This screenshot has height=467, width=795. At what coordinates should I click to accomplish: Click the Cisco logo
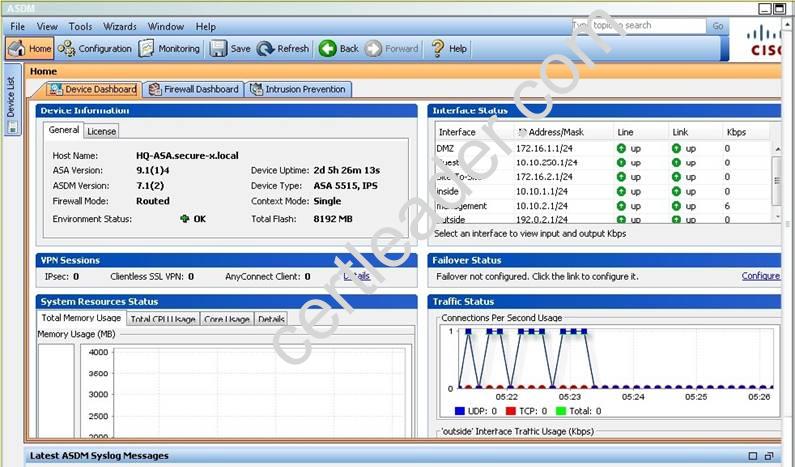pyautogui.click(x=764, y=42)
